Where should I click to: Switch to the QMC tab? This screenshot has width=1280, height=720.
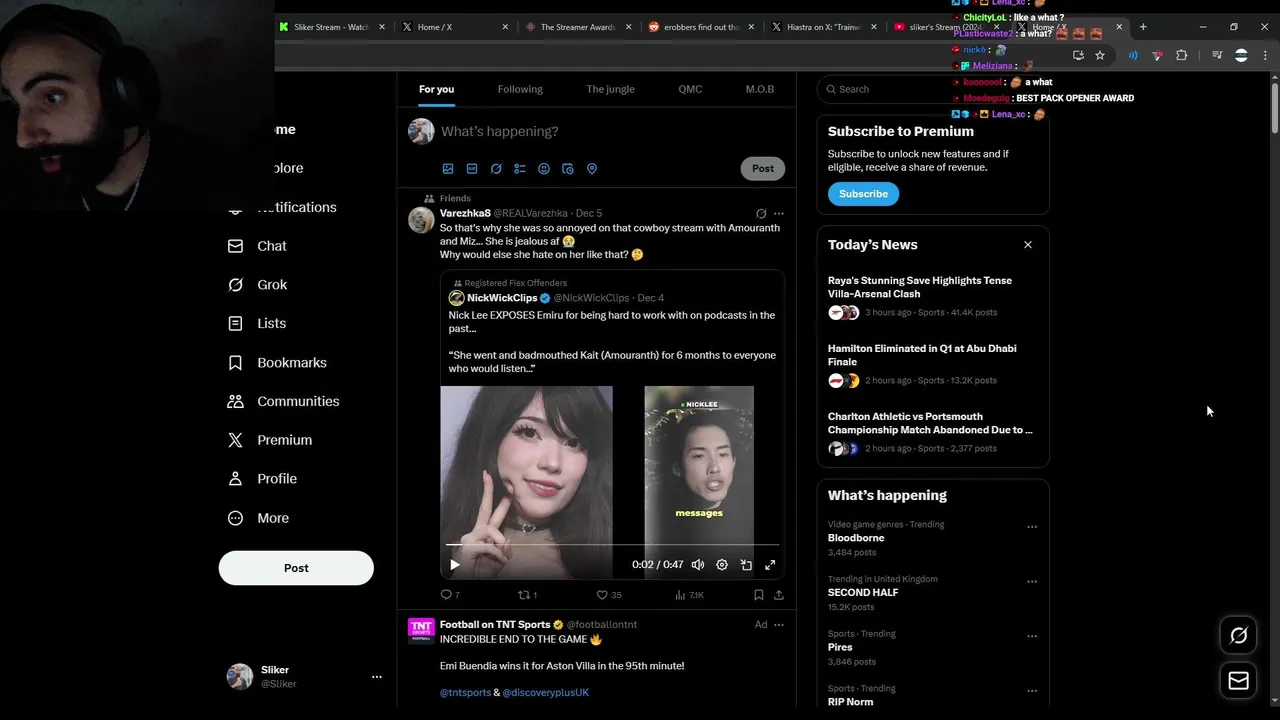690,89
